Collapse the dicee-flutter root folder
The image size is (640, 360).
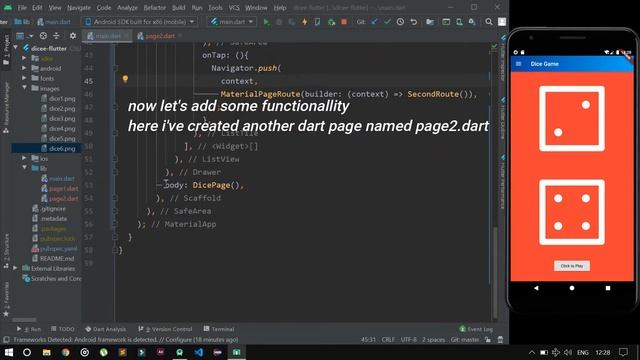tap(16, 48)
